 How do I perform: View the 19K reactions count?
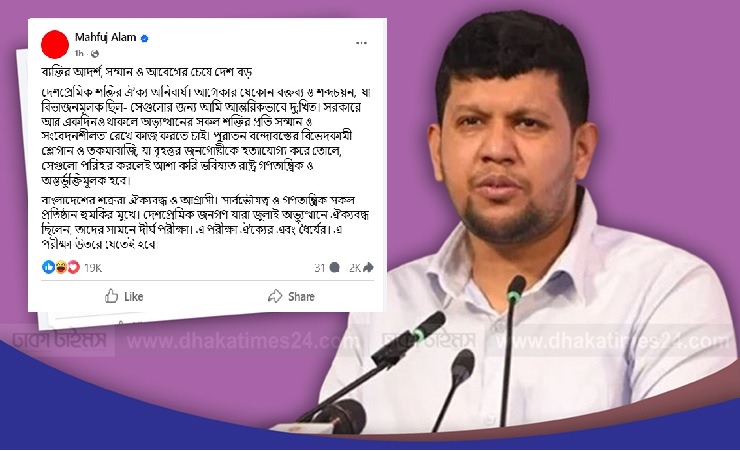coord(93,268)
